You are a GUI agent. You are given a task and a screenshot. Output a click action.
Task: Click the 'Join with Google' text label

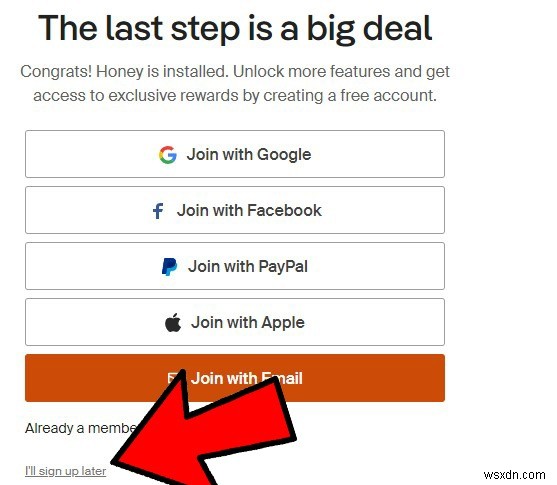[249, 155]
